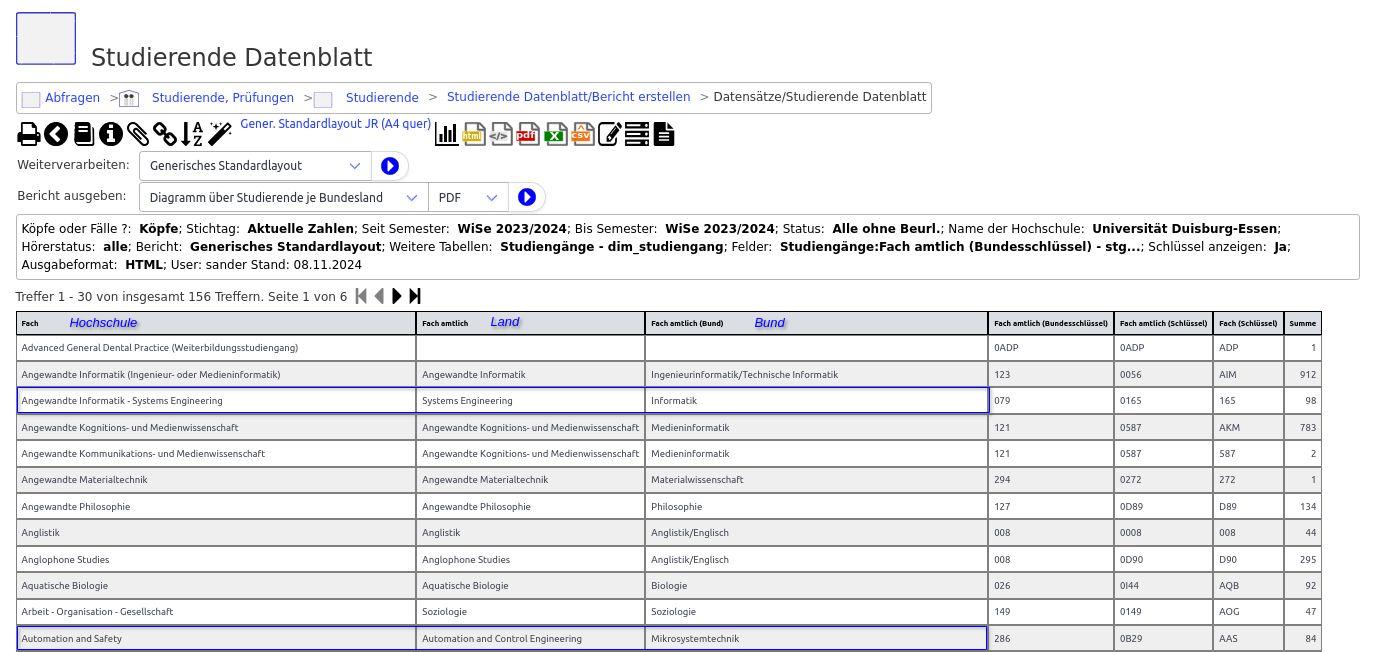1375x652 pixels.
Task: Click the HTML export file icon
Action: [474, 134]
